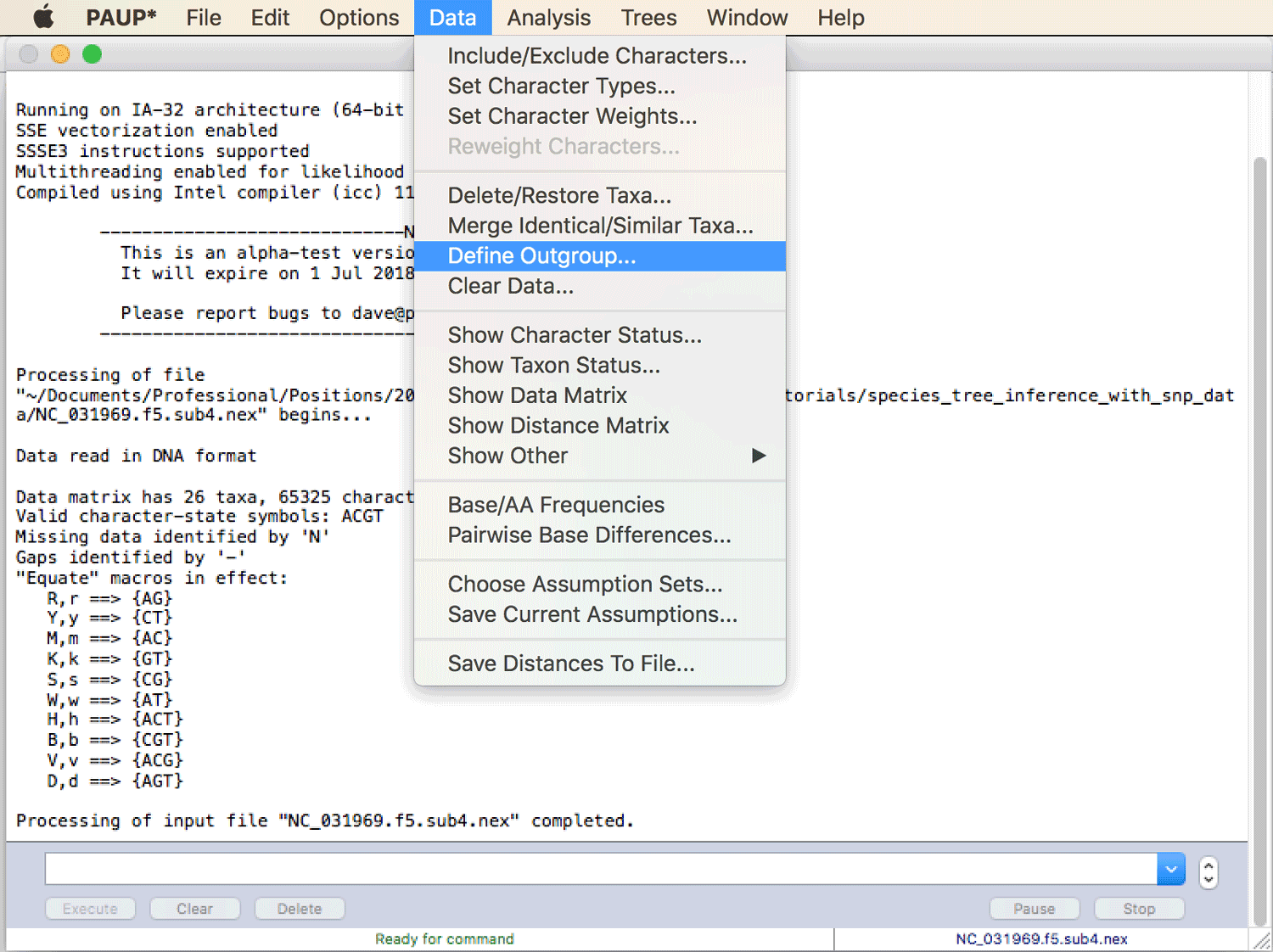Choose Save Distances To File...
The image size is (1273, 952).
[600, 664]
